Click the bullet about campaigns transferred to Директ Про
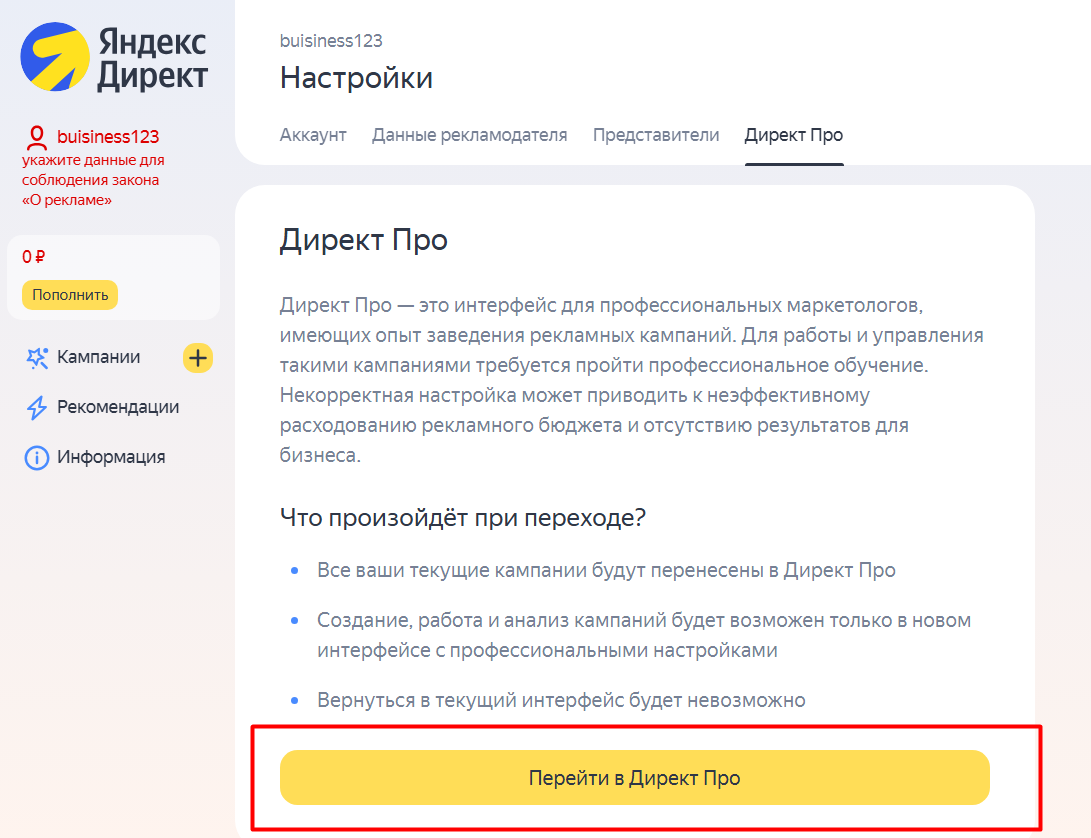 (x=606, y=570)
